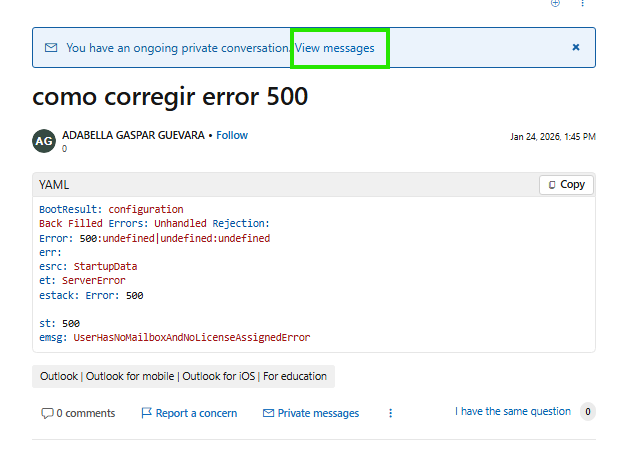Click the envelope icon beside Private messages
617x454 pixels.
pyautogui.click(x=268, y=413)
